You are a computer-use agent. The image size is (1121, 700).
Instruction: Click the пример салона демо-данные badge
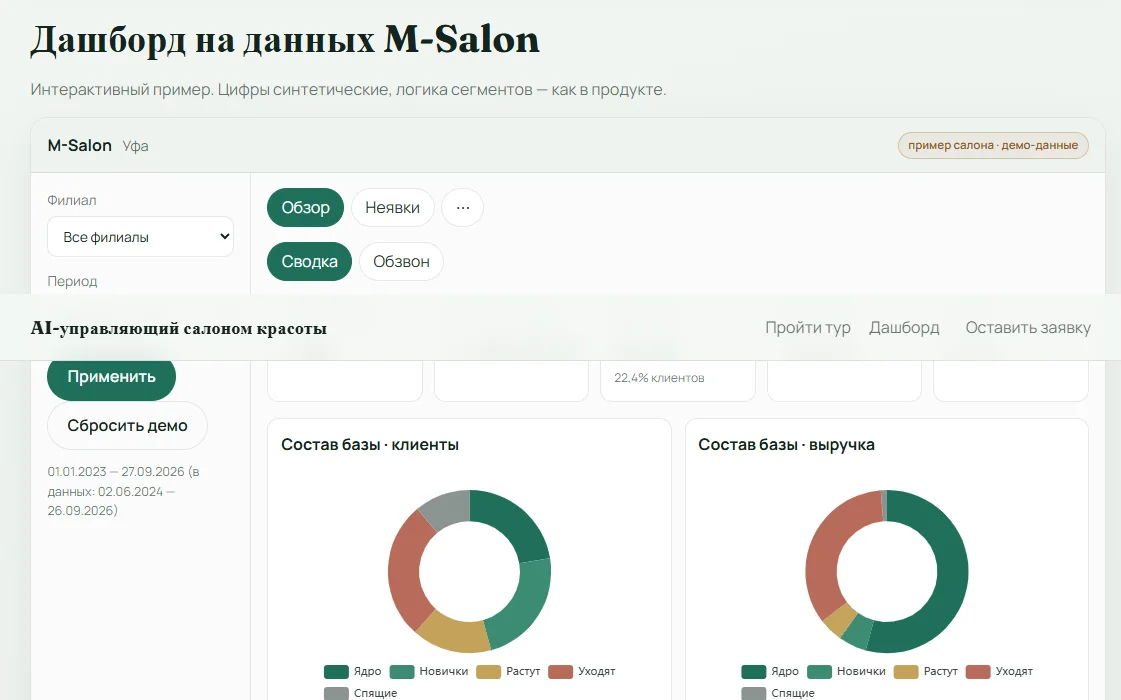pos(993,145)
